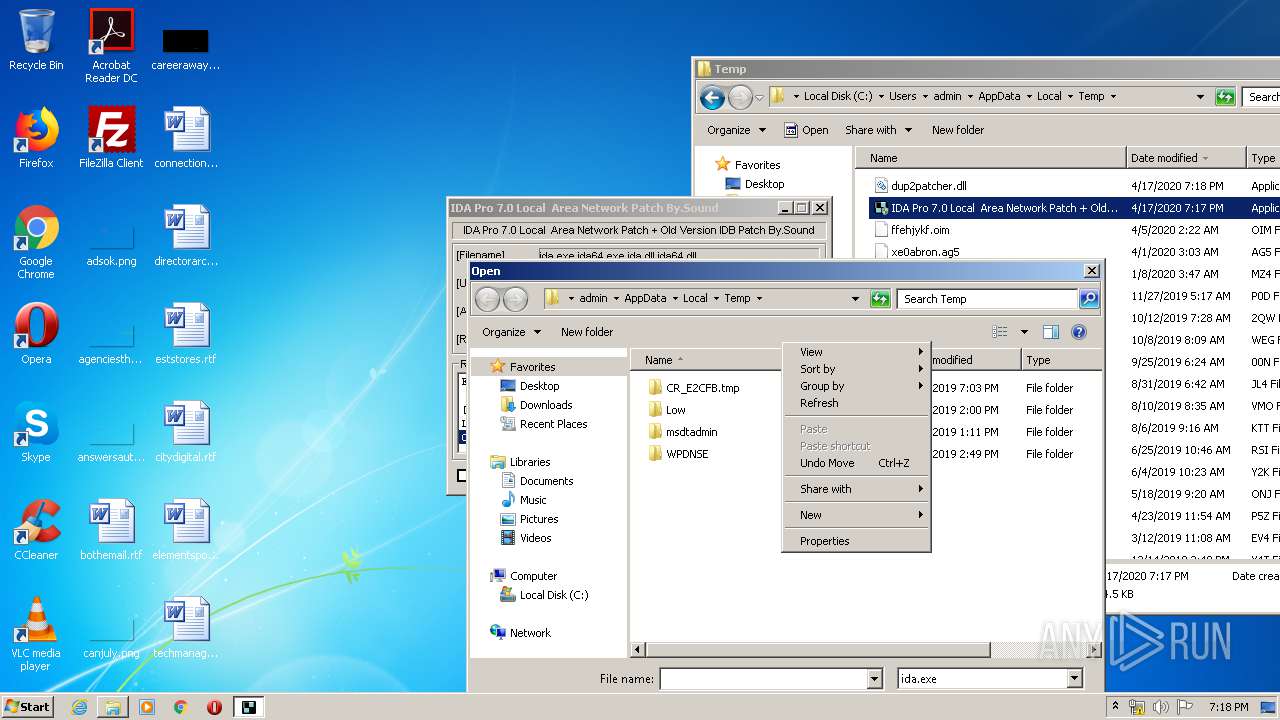Click the Search Temp field

point(987,298)
